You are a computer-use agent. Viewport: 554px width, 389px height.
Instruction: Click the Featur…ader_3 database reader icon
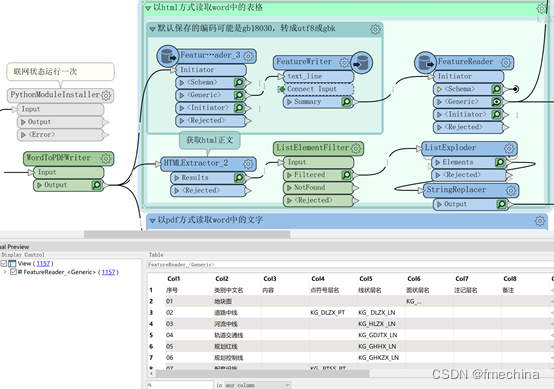pyautogui.click(x=168, y=56)
